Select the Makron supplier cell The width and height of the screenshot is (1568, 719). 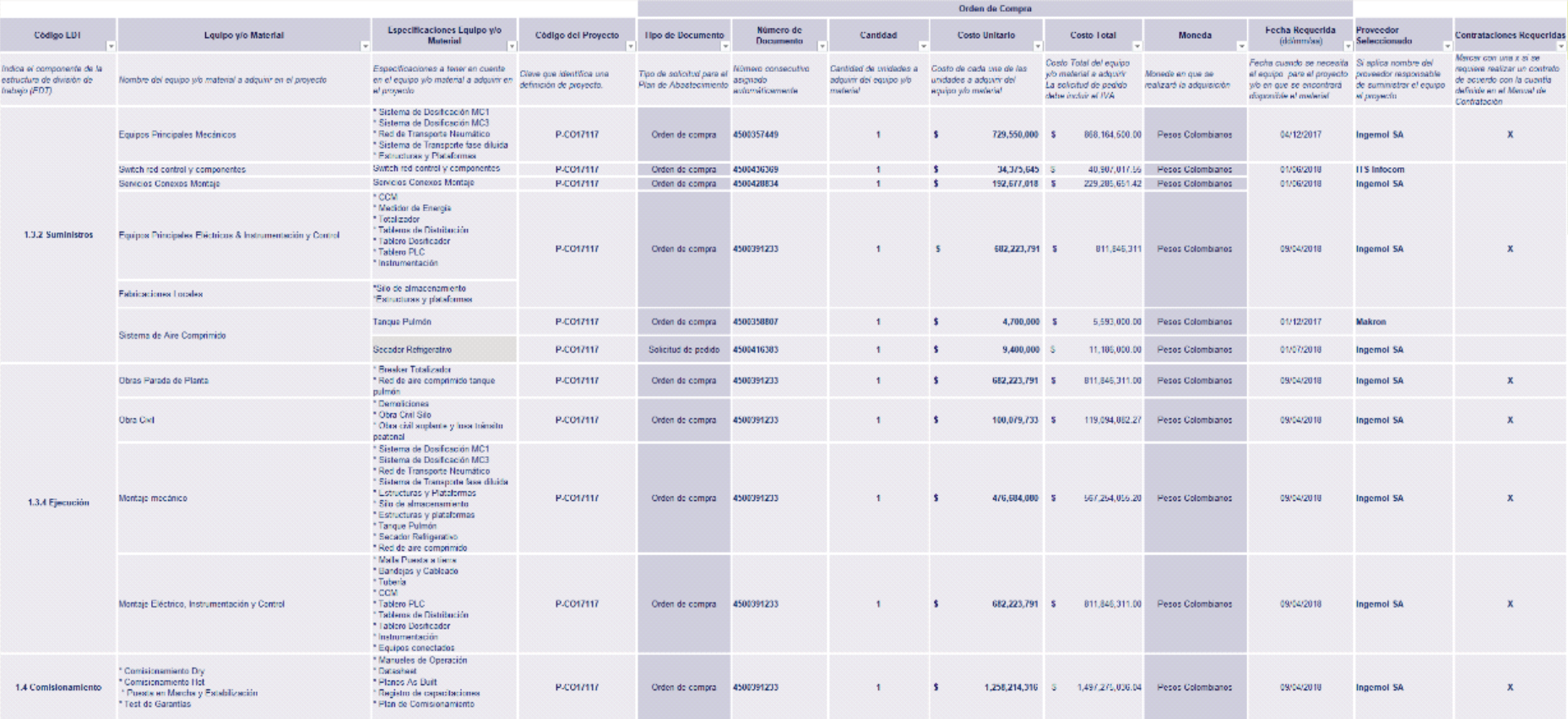tap(1371, 322)
